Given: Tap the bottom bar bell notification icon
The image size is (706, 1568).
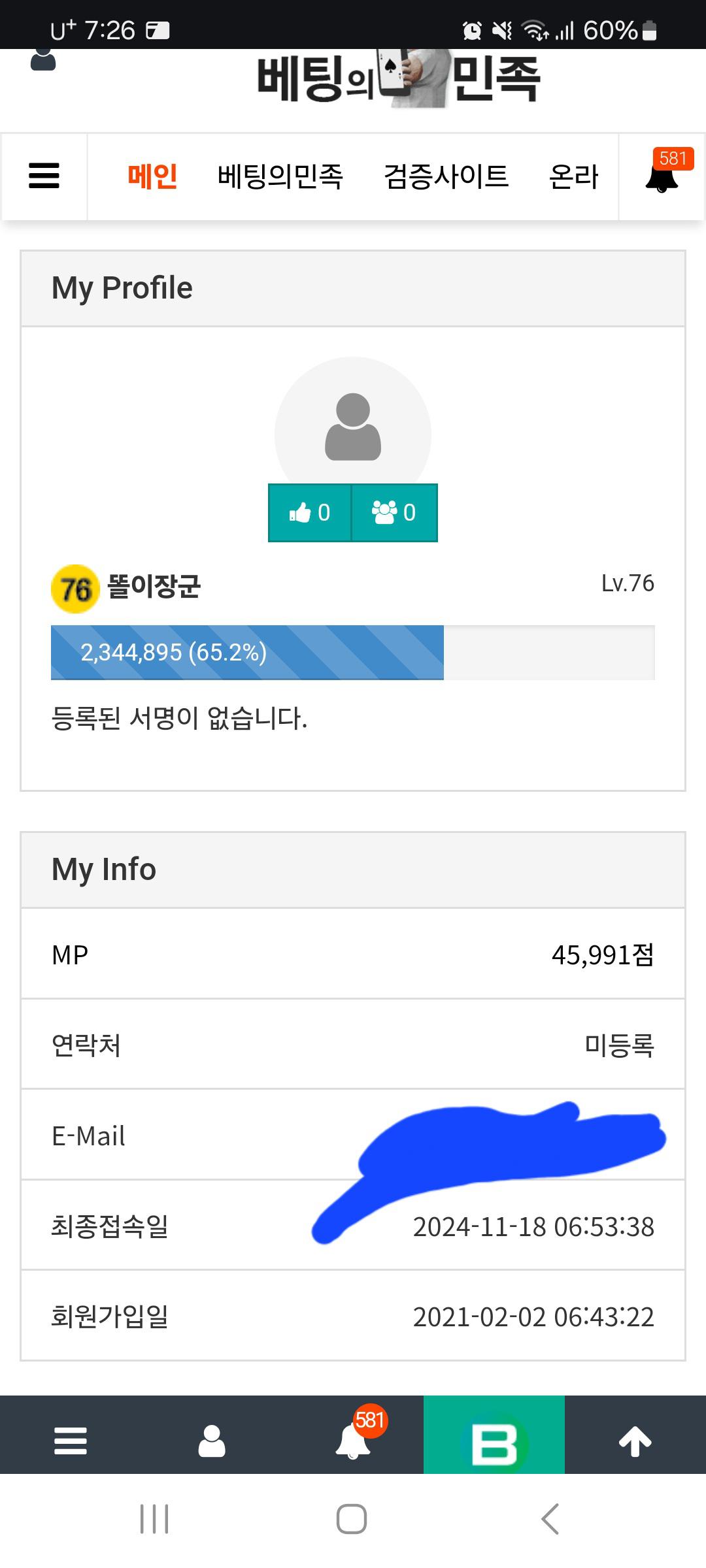Looking at the screenshot, I should click(x=353, y=1440).
